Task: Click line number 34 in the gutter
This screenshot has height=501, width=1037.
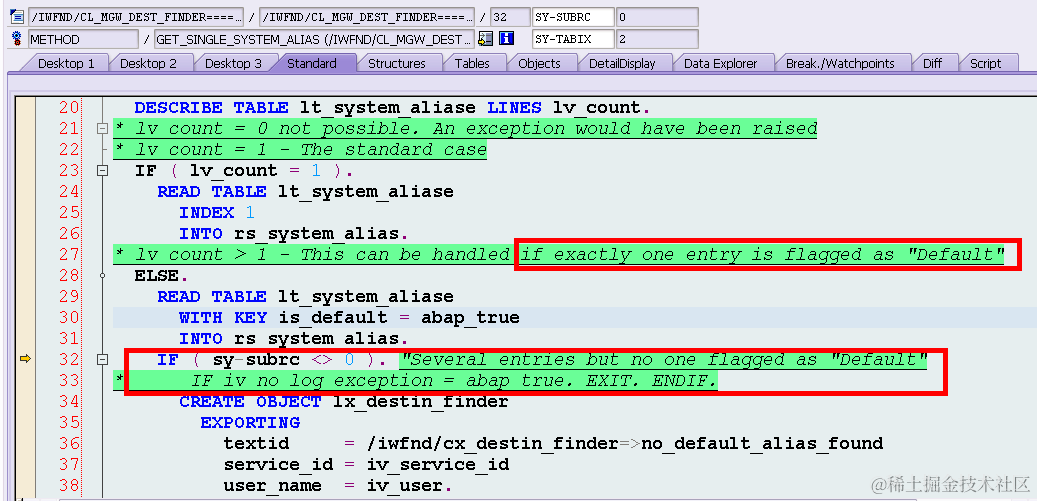Action: click(x=69, y=401)
